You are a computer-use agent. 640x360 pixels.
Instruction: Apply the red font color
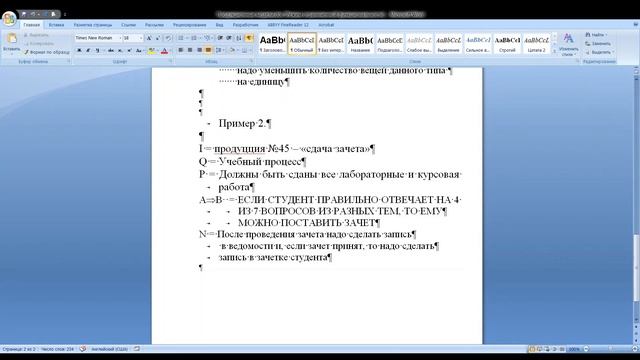[164, 51]
